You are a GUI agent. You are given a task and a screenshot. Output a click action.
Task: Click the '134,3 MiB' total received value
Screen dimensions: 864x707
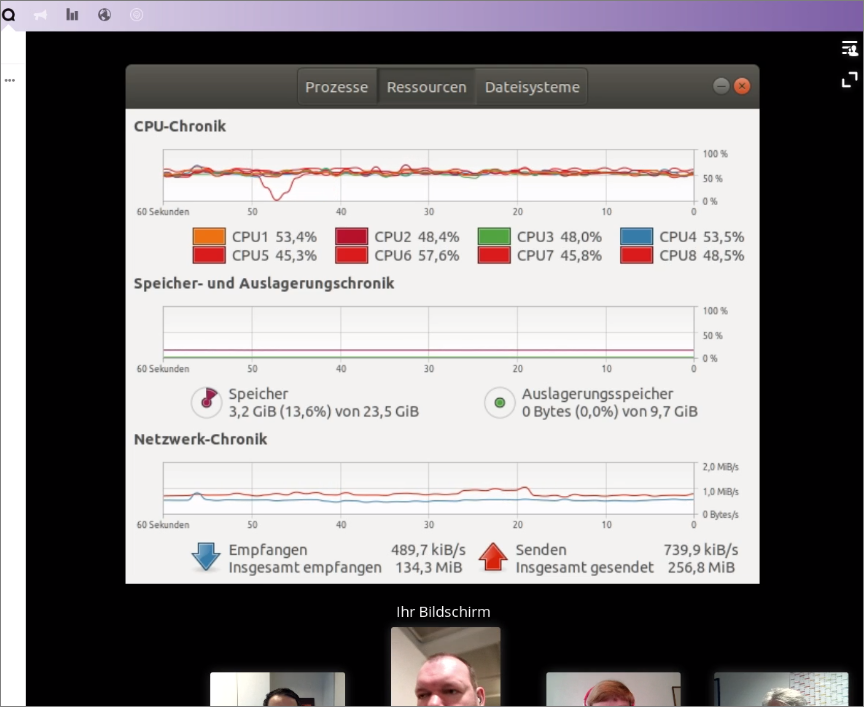[429, 568]
